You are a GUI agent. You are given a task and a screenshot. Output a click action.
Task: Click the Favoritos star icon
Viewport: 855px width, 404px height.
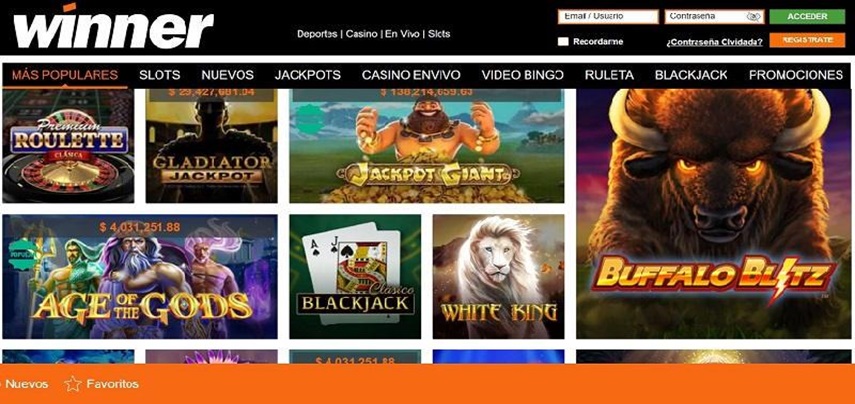[73, 384]
